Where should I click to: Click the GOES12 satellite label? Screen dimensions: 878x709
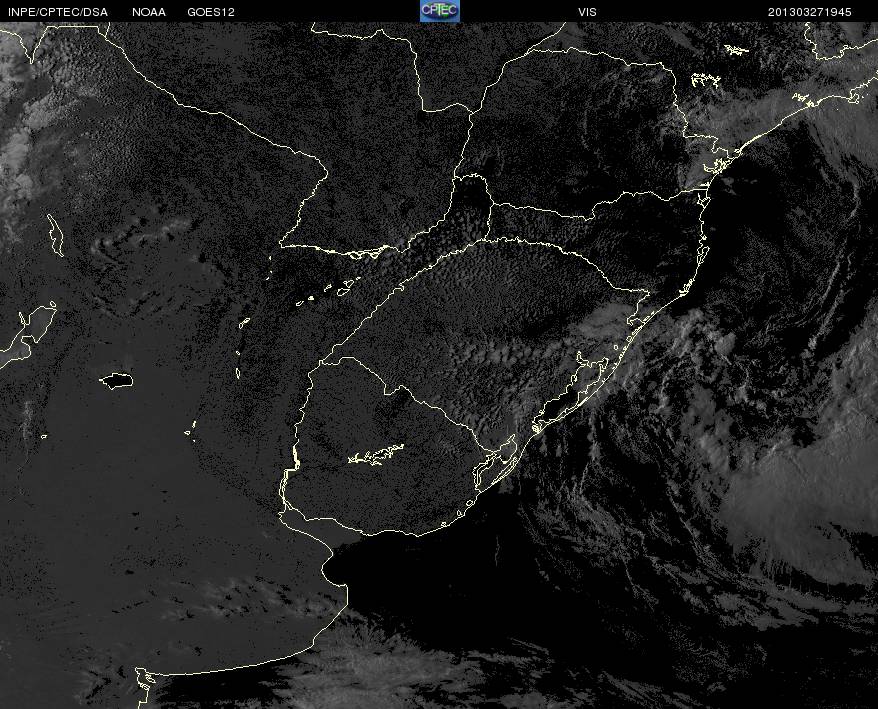211,12
